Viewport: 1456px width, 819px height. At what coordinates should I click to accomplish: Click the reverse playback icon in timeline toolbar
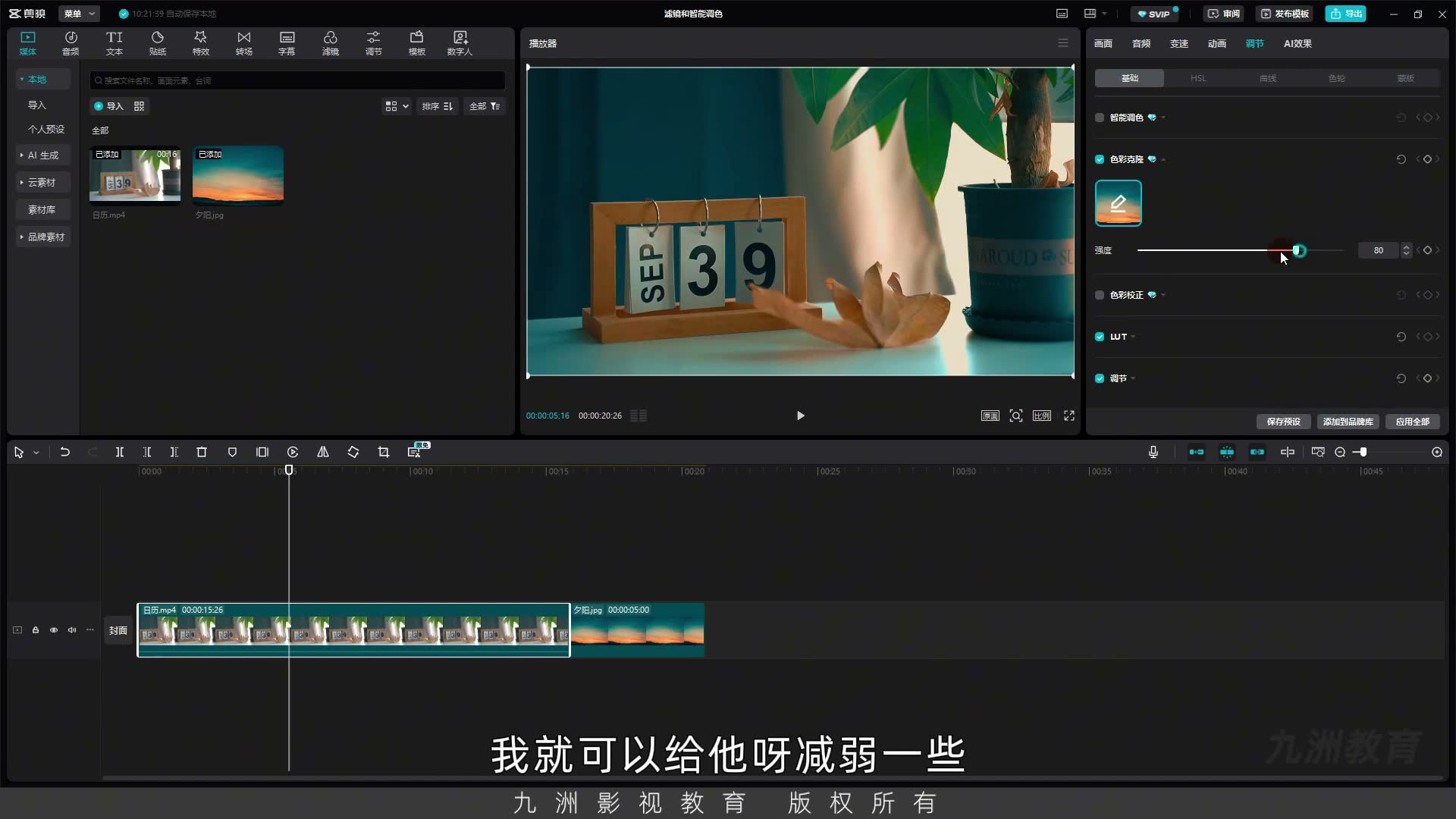(x=293, y=452)
